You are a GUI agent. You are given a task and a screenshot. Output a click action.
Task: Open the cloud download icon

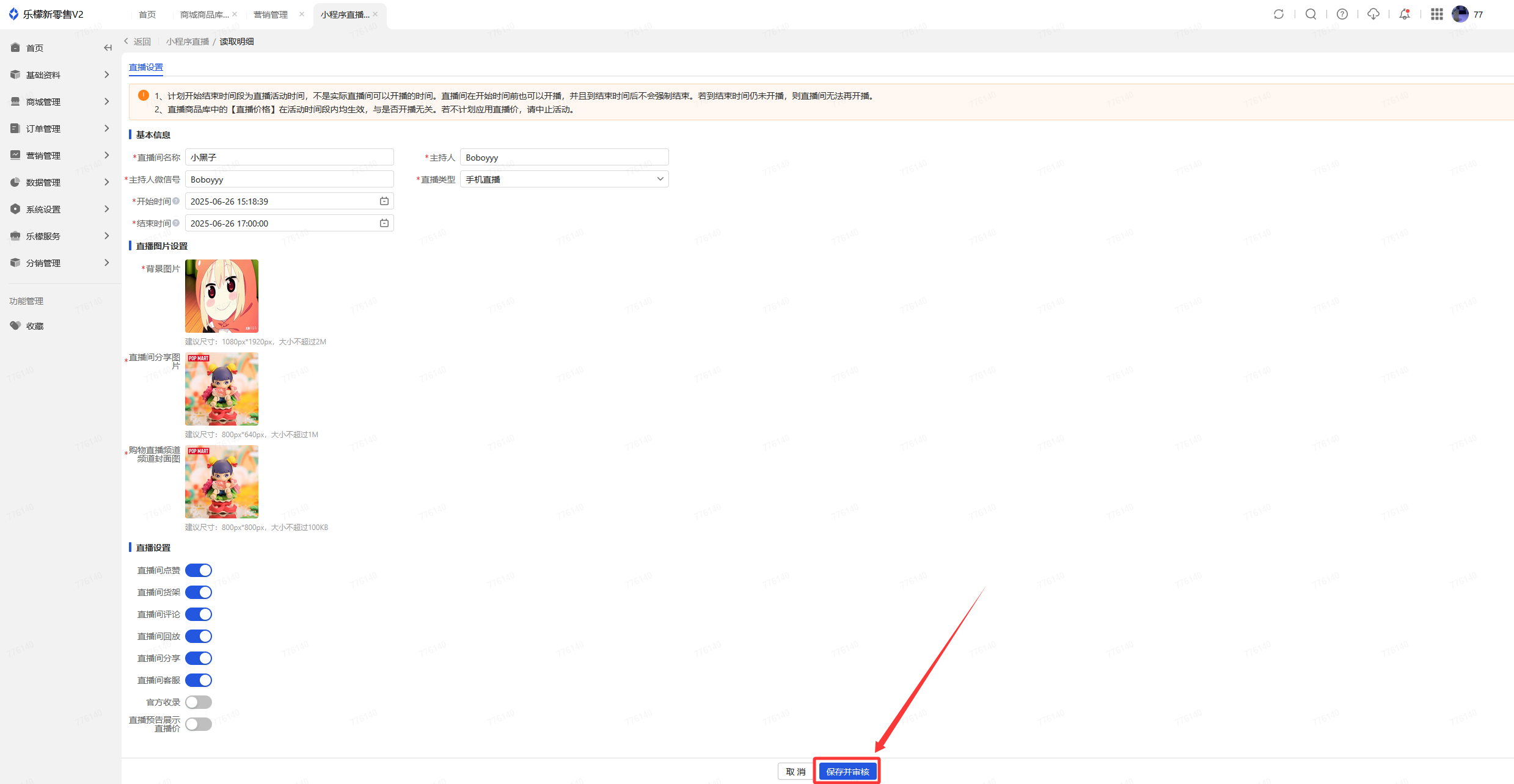tap(1373, 14)
